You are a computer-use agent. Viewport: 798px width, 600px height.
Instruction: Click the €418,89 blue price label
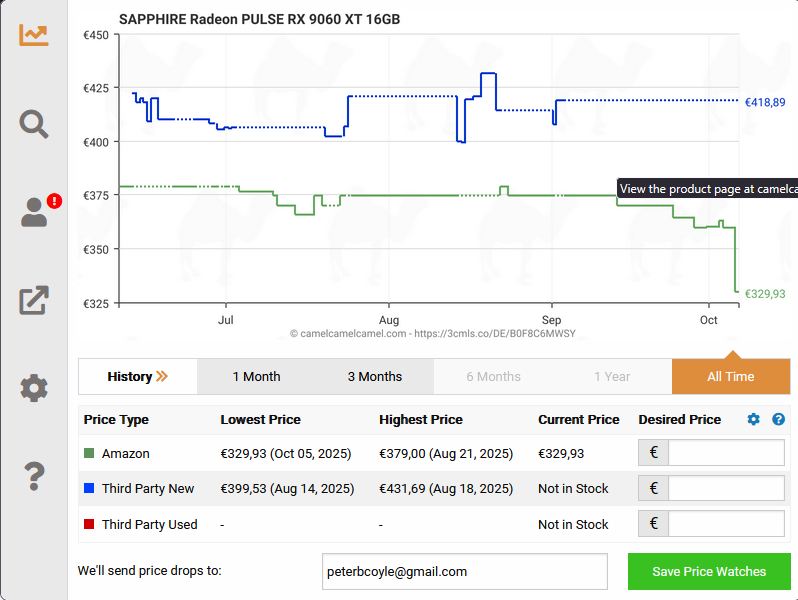tap(765, 102)
